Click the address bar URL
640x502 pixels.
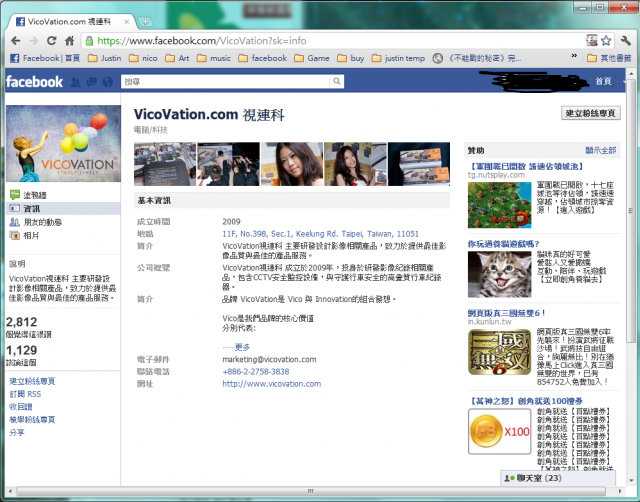tap(202, 41)
